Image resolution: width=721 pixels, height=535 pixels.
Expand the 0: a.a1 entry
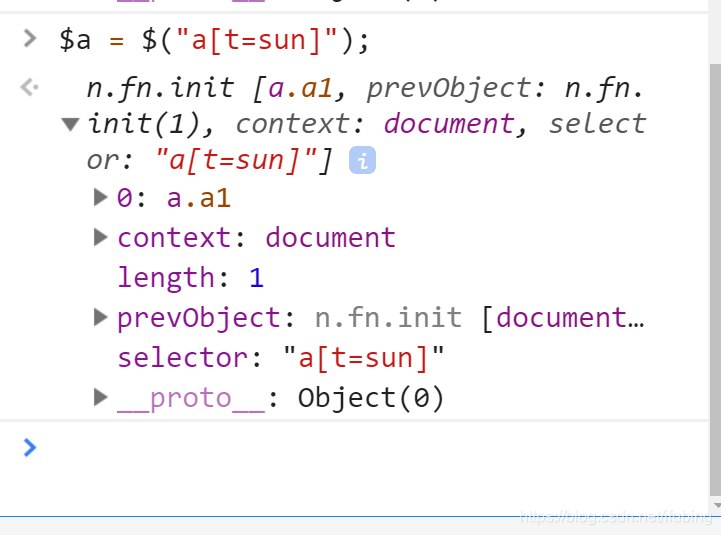[x=100, y=198]
